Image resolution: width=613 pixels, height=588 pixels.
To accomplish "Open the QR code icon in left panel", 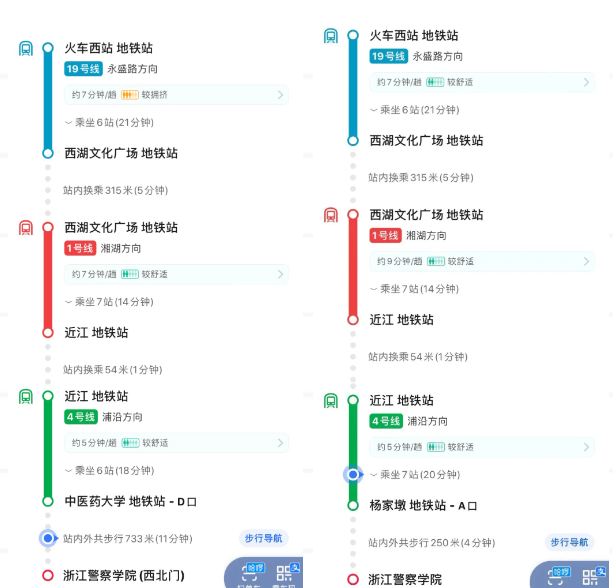I will pyautogui.click(x=287, y=574).
